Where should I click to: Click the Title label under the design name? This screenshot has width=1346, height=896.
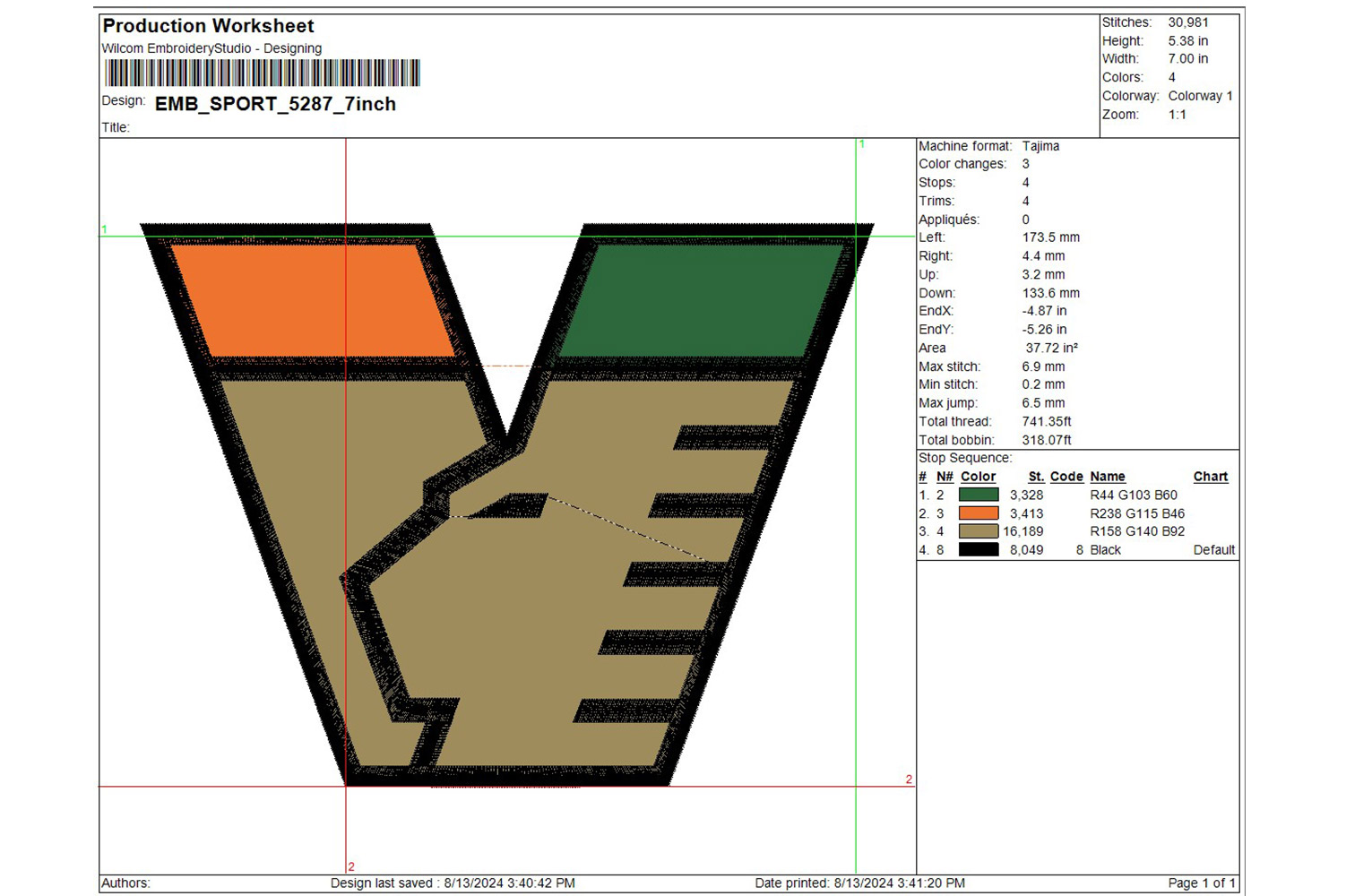[x=116, y=127]
